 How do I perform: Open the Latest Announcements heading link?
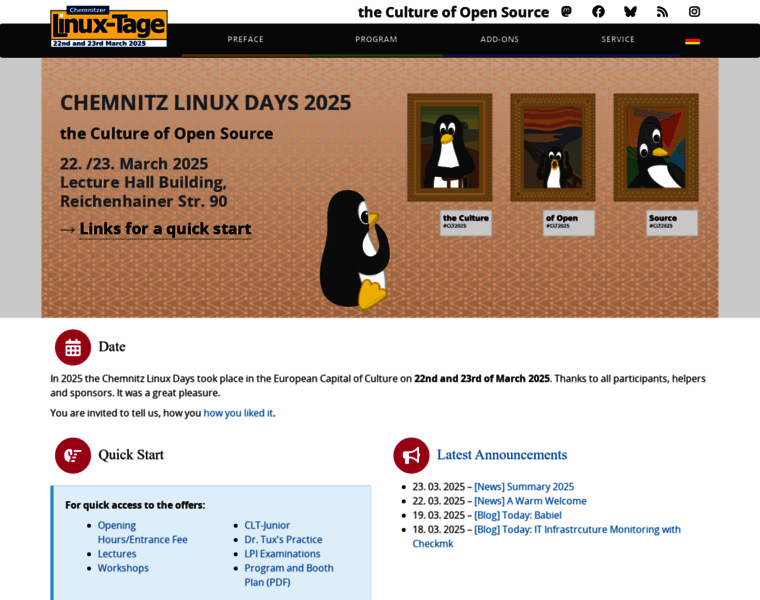click(502, 455)
